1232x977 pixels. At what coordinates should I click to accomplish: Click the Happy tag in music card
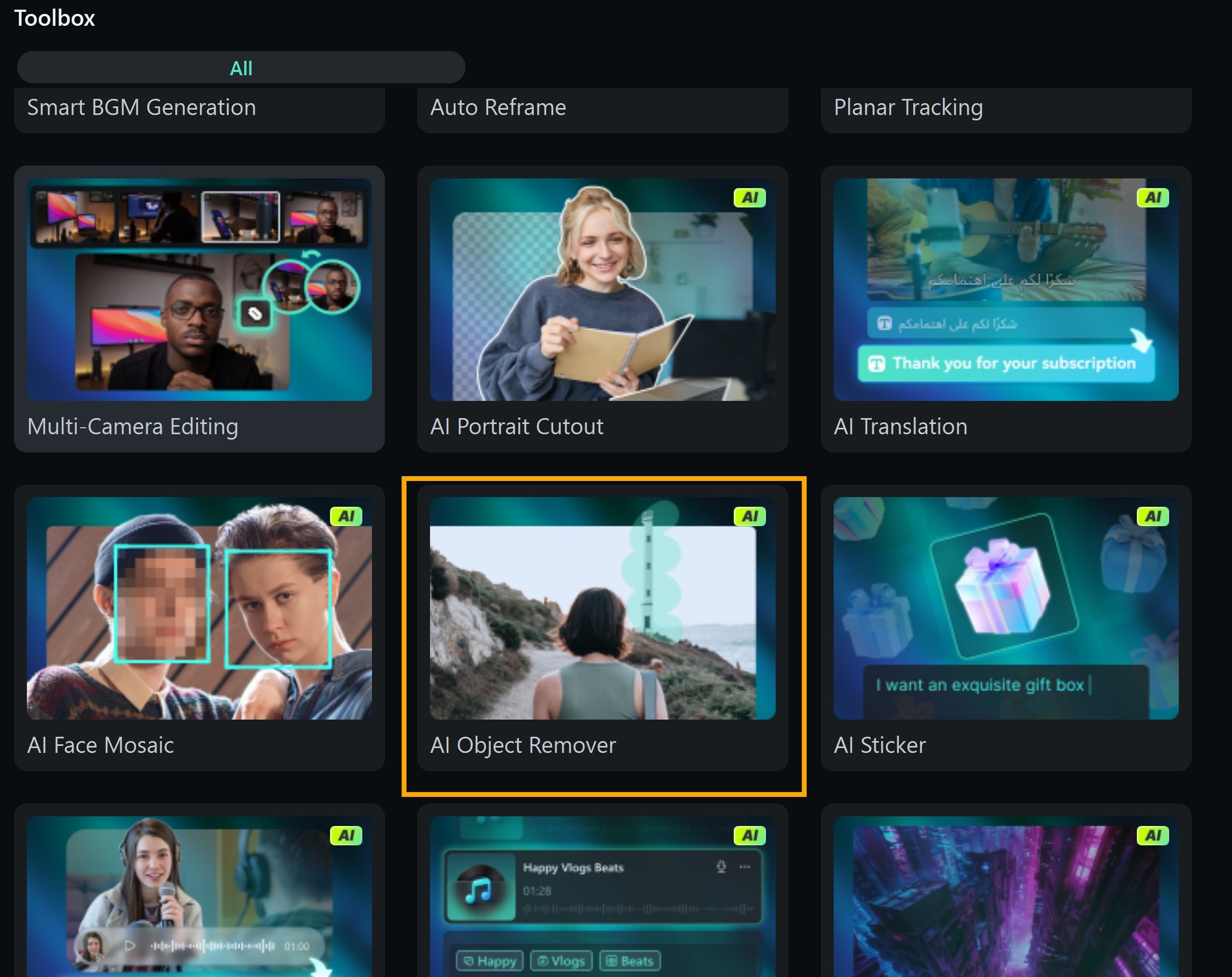click(490, 961)
